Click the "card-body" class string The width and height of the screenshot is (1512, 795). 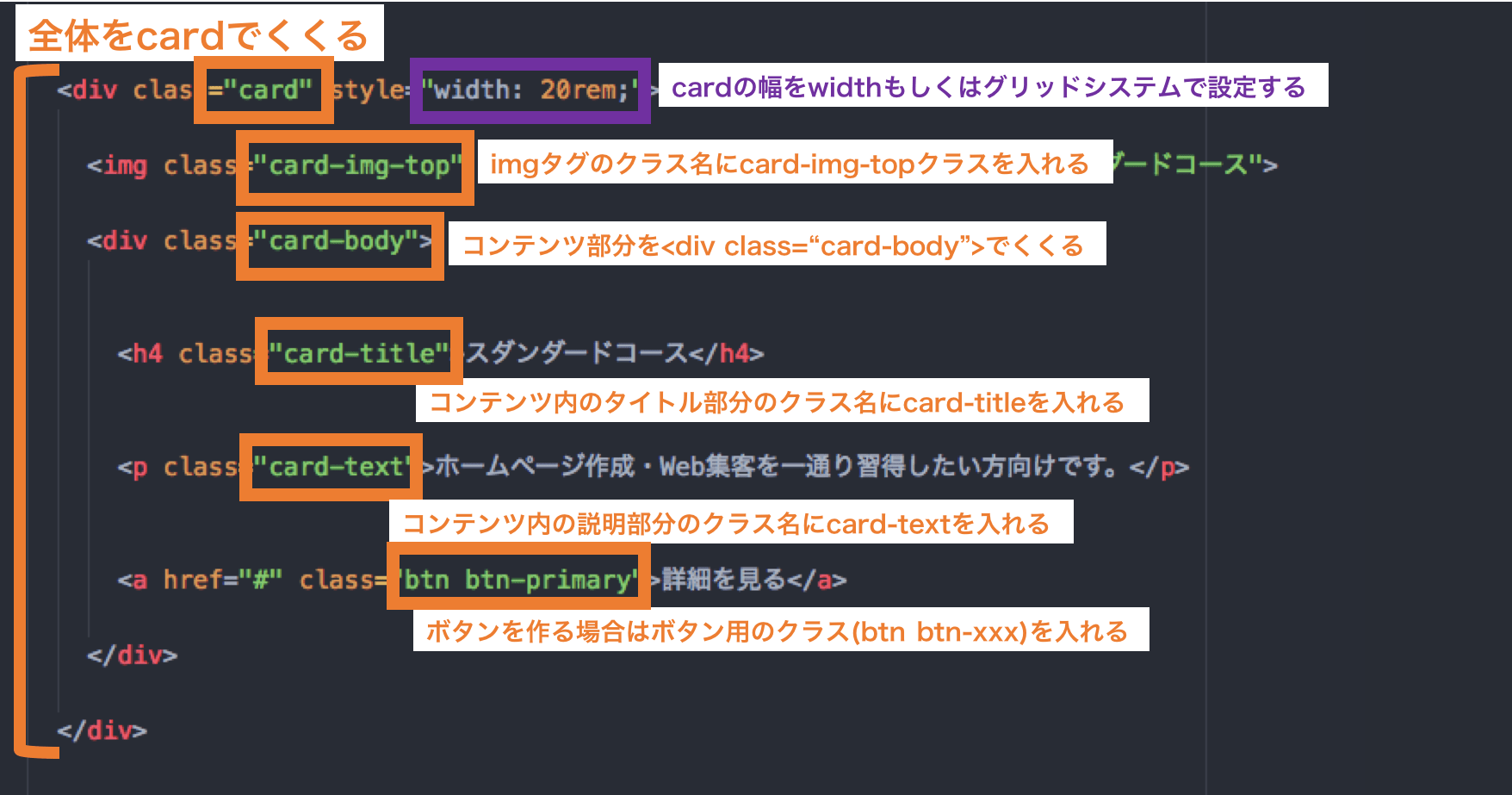coord(336,240)
